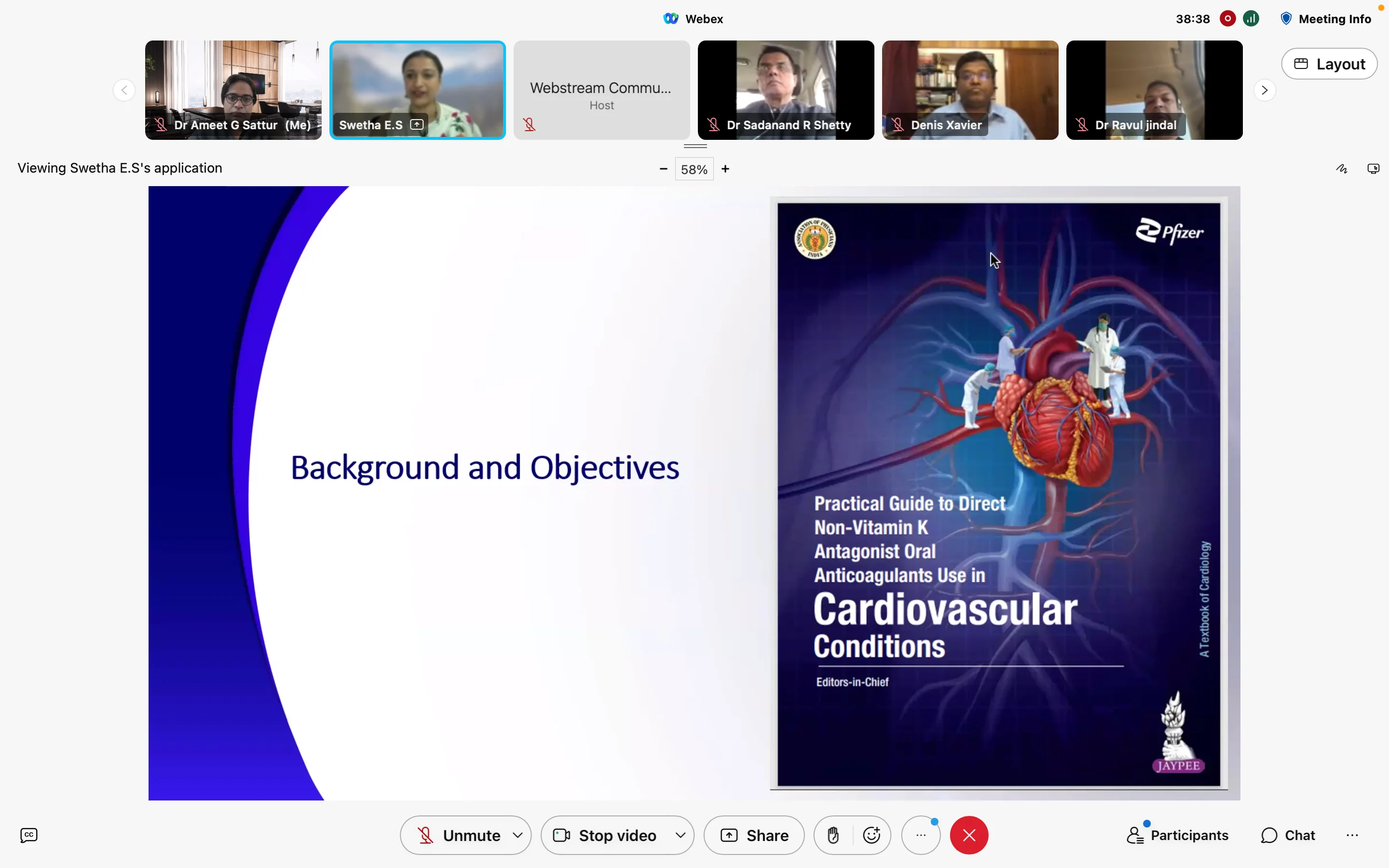Click the JAYPEE publisher logo on cover
The image size is (1389, 868).
pyautogui.click(x=1178, y=732)
